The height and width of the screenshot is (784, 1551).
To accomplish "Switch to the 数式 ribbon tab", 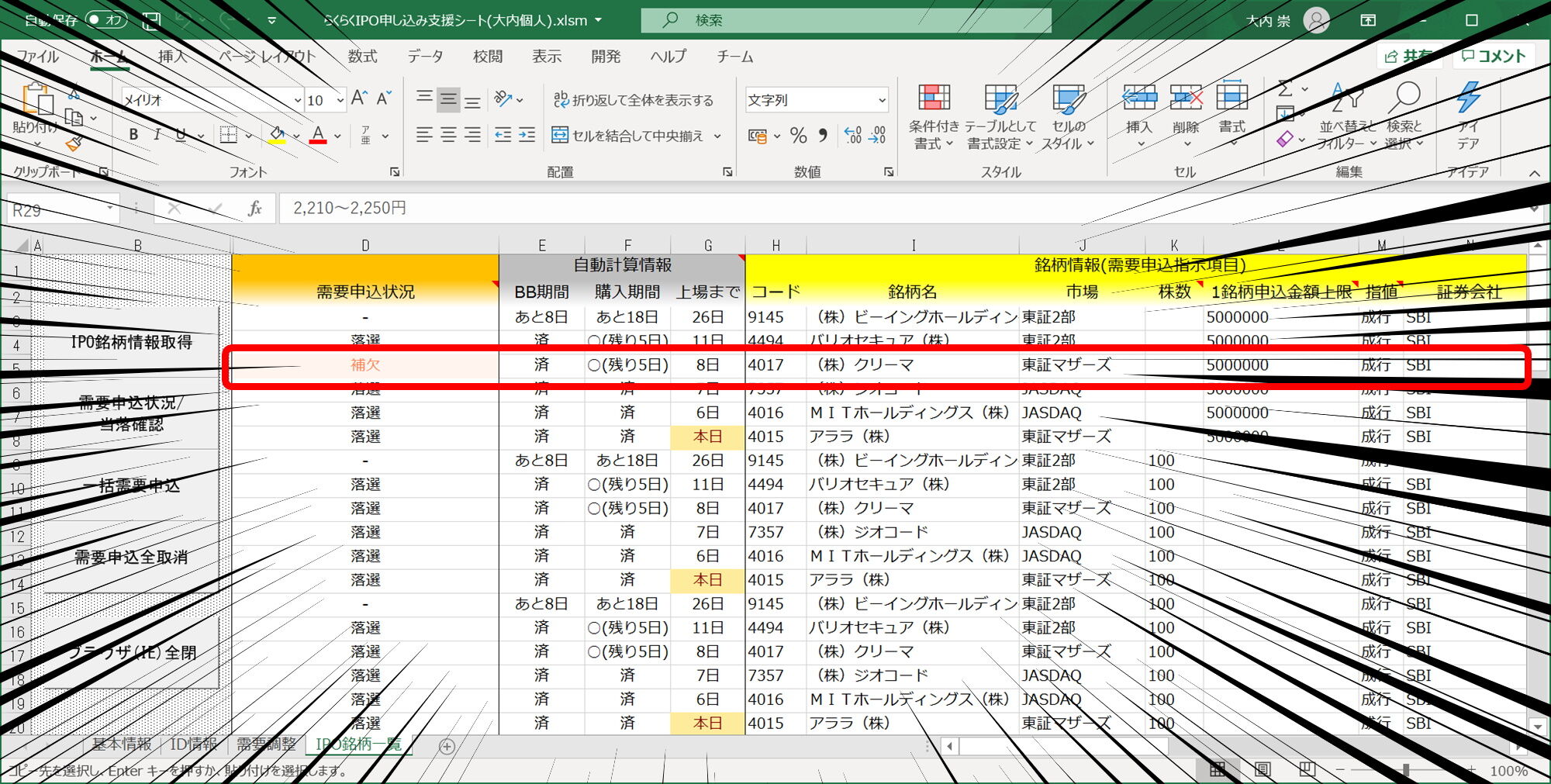I will [x=362, y=57].
